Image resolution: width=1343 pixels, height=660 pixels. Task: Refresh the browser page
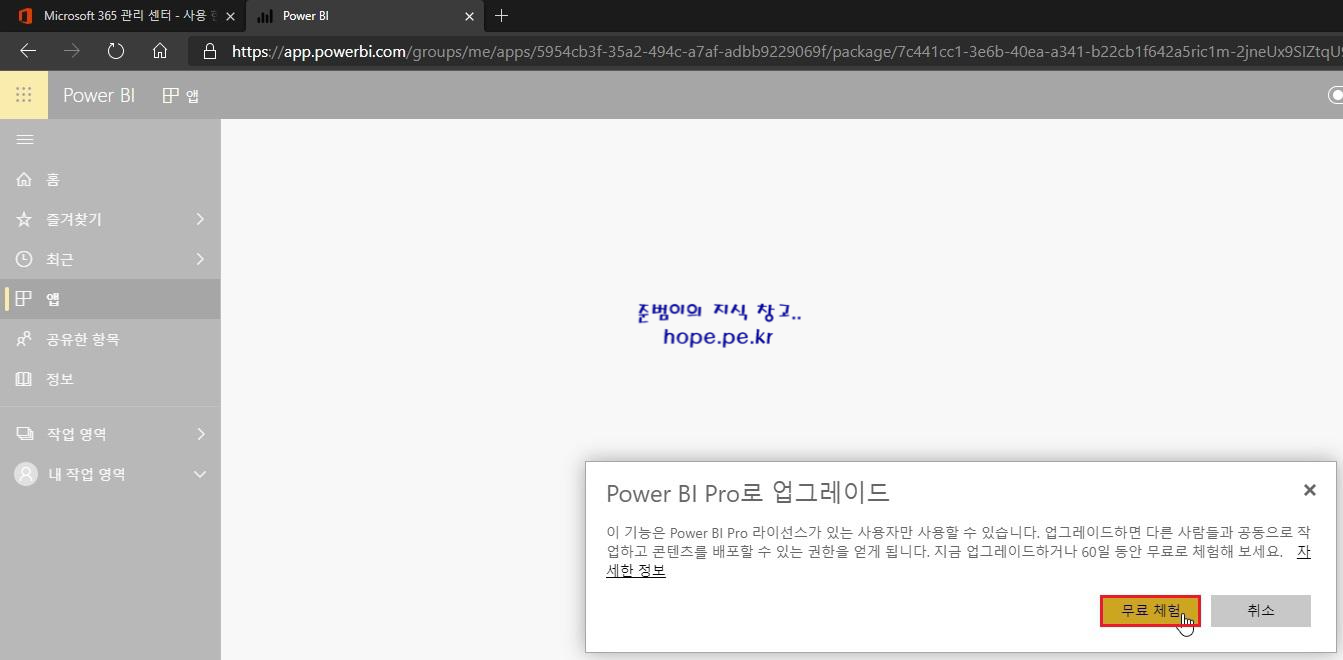115,51
